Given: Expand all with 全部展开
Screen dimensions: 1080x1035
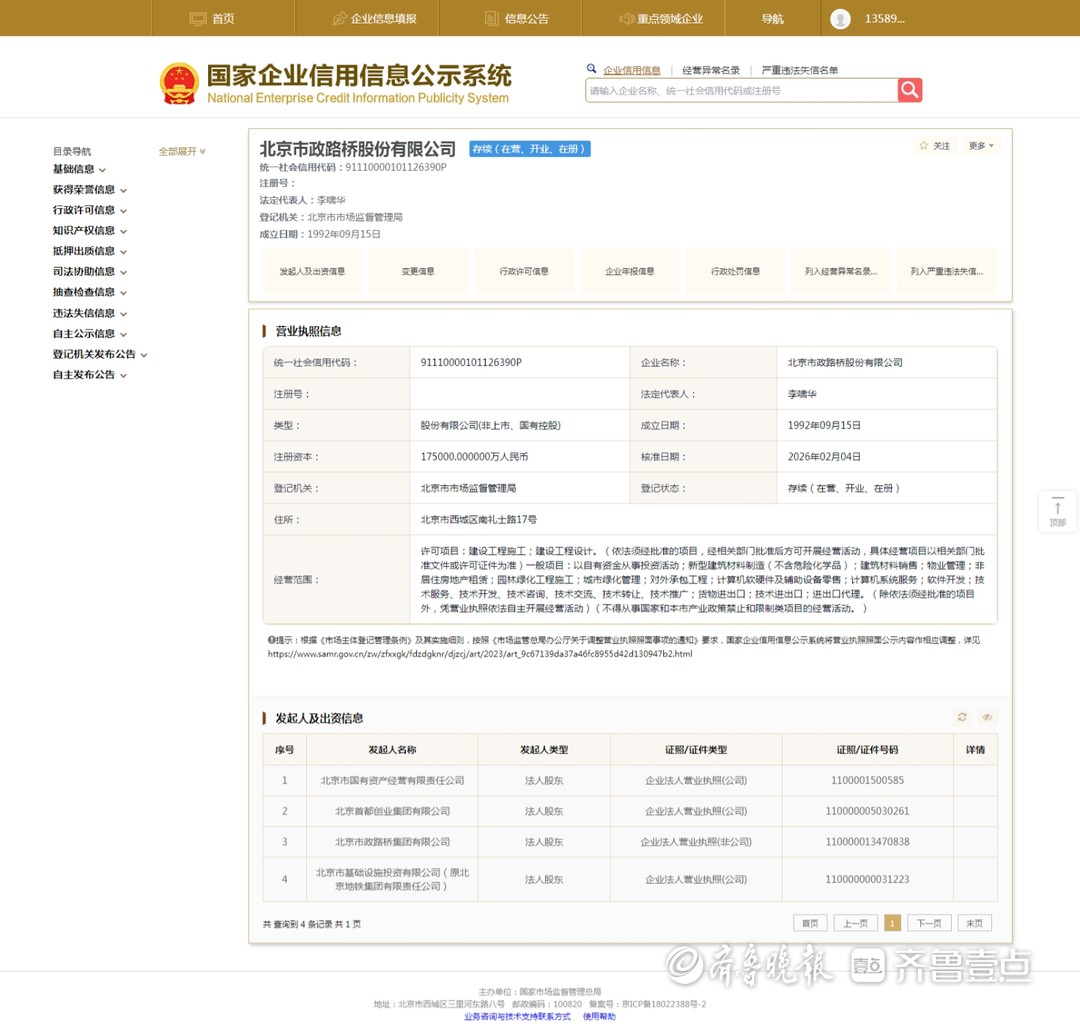Looking at the screenshot, I should click(x=182, y=151).
